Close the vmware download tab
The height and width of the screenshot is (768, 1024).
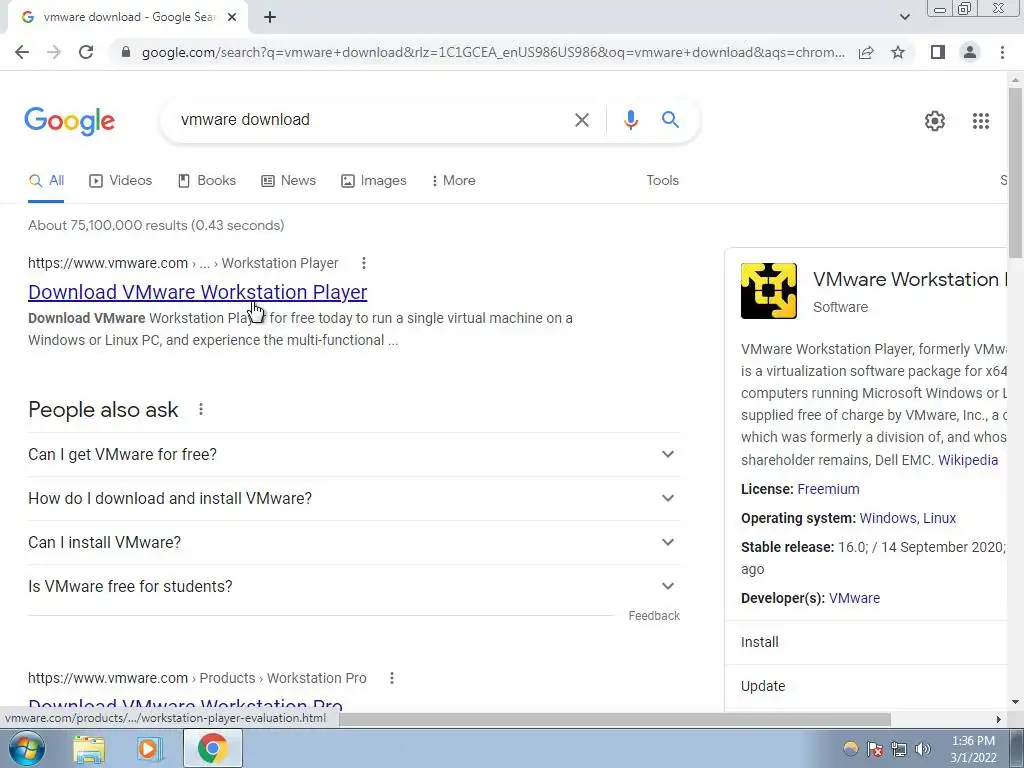click(x=232, y=18)
